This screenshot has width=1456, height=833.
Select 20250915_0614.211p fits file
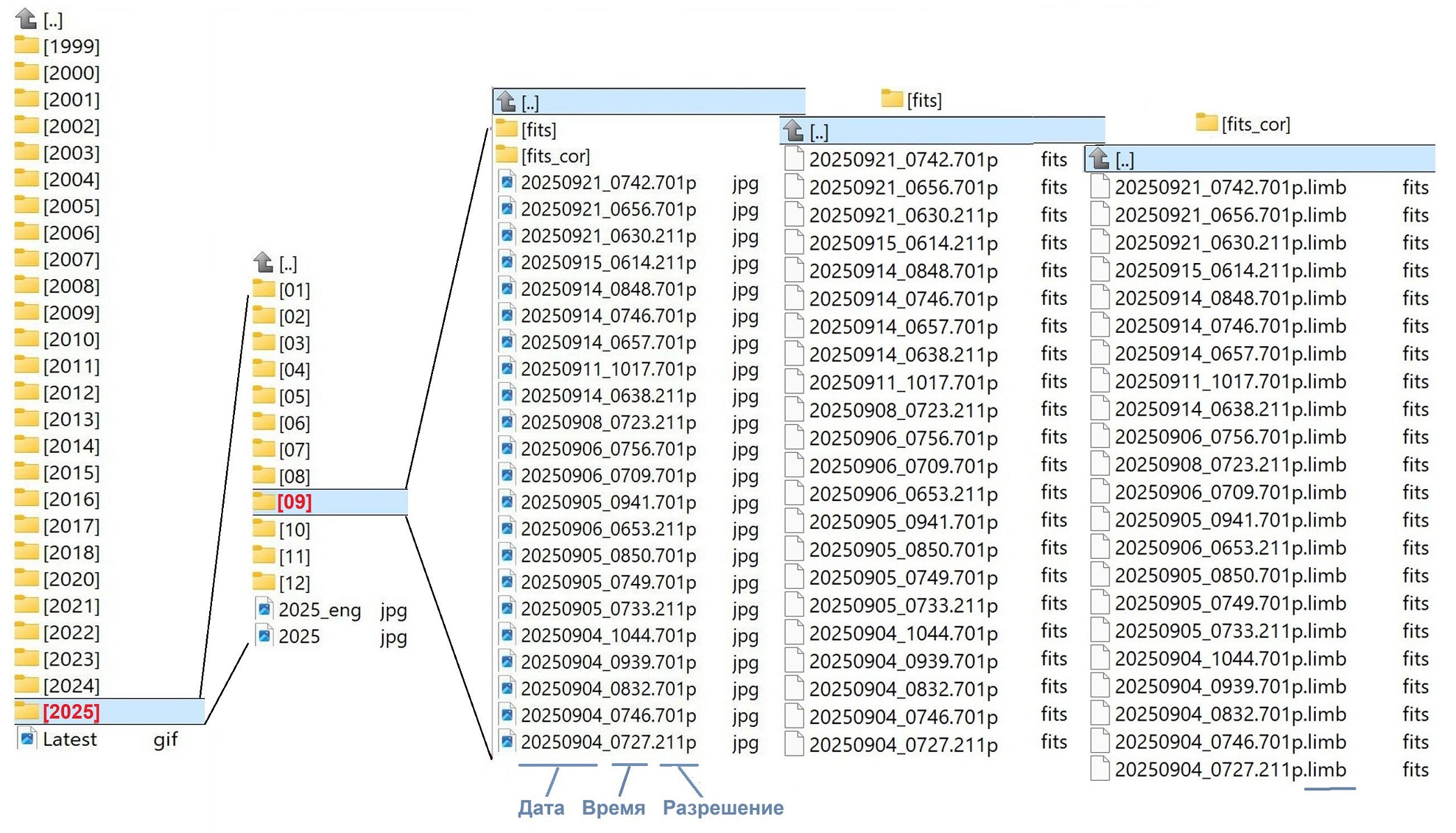coord(902,243)
